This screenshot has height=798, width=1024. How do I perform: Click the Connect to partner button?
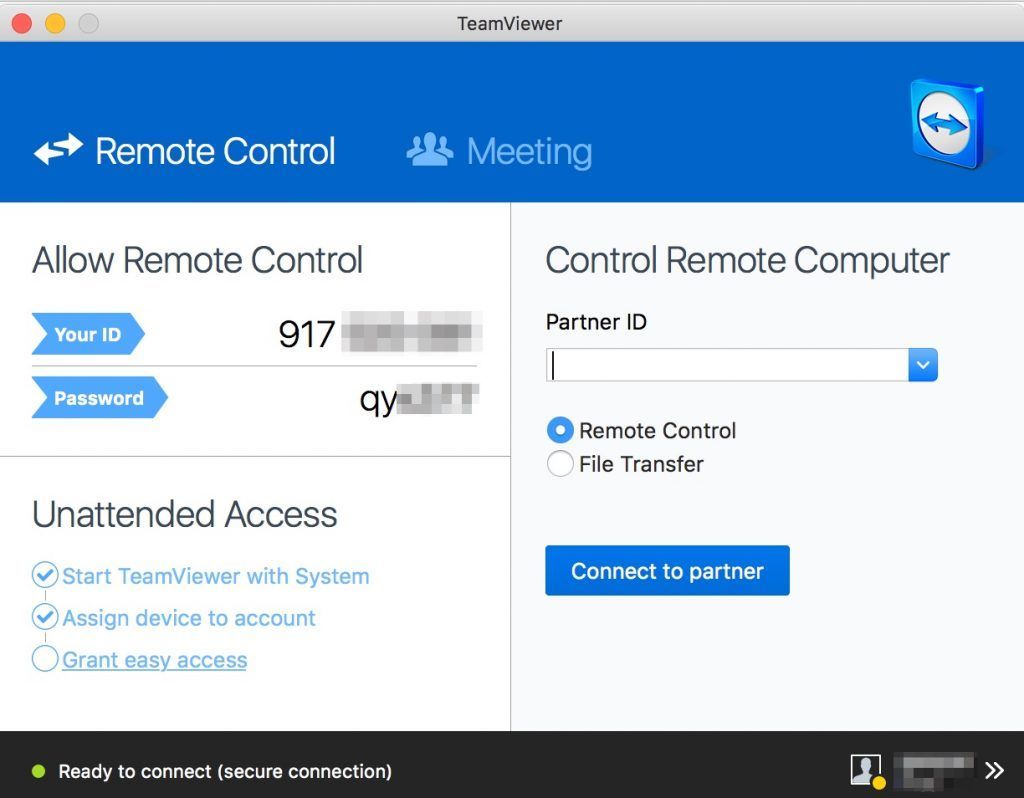coord(667,571)
